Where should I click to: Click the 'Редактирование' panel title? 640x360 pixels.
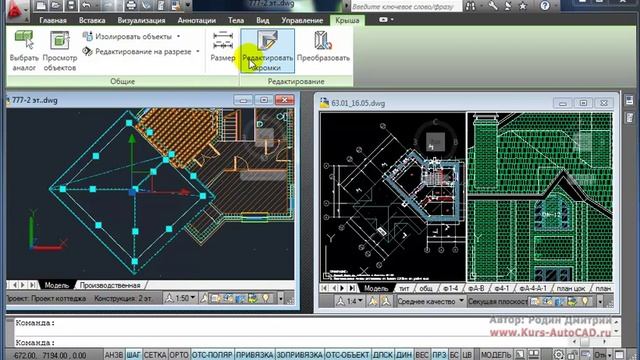296,81
